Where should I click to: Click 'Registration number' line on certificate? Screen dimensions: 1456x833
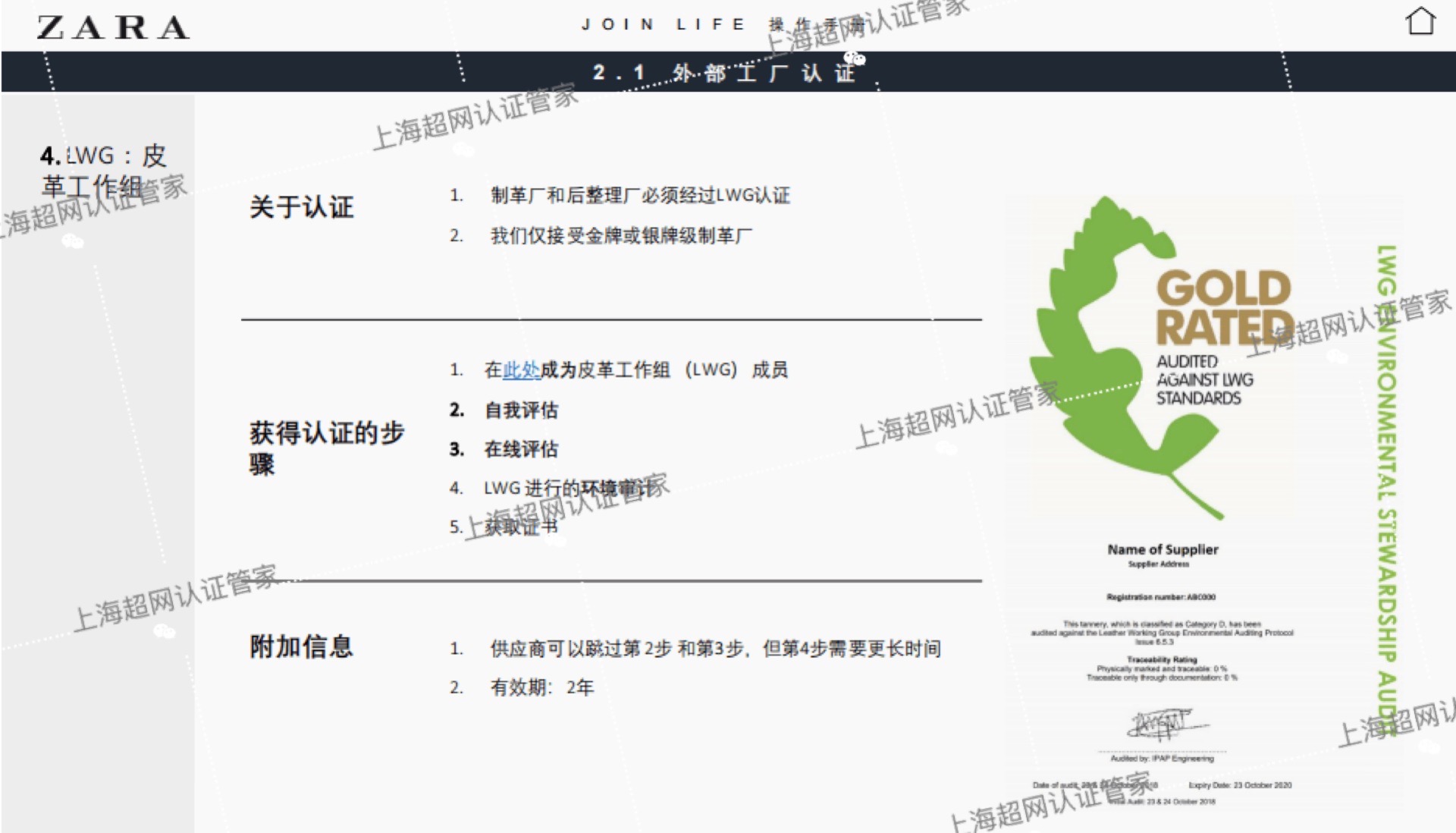[1161, 597]
